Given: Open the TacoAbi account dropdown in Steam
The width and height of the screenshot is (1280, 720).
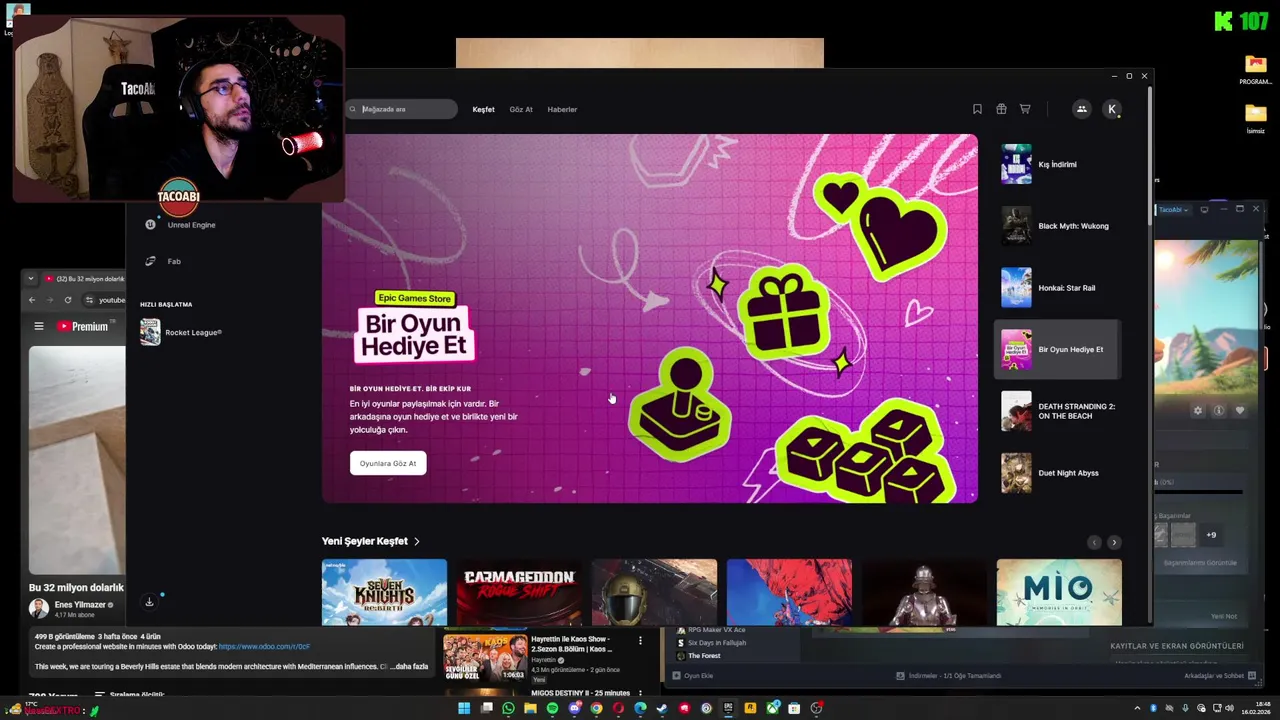Looking at the screenshot, I should (x=1173, y=210).
